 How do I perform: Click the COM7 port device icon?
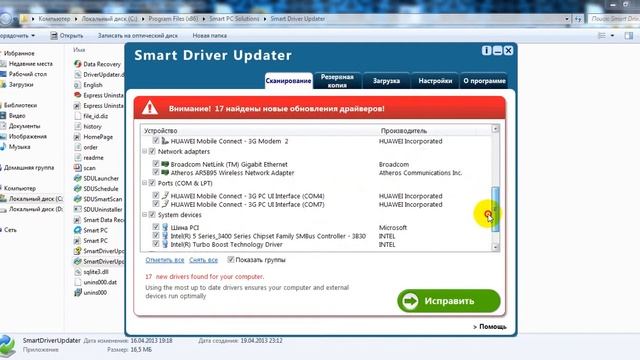(165, 204)
